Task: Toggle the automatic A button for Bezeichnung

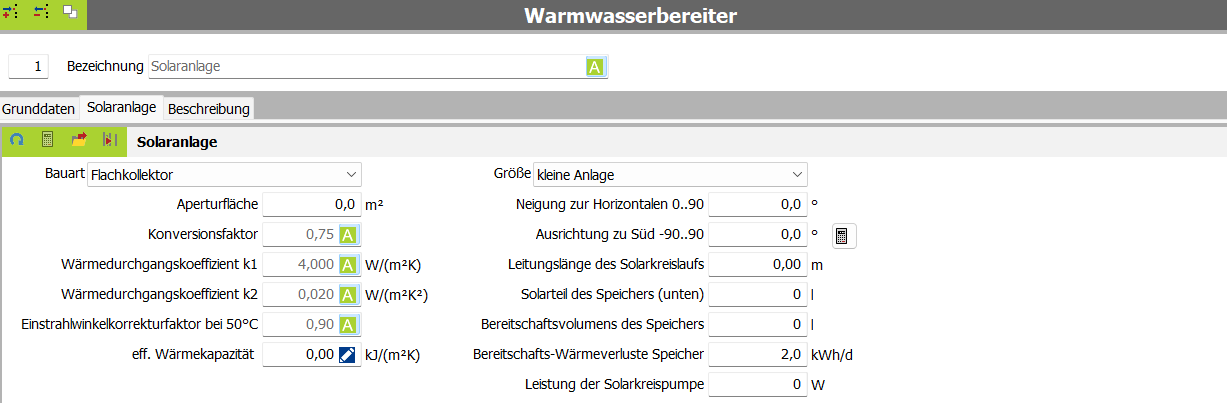Action: click(x=595, y=67)
